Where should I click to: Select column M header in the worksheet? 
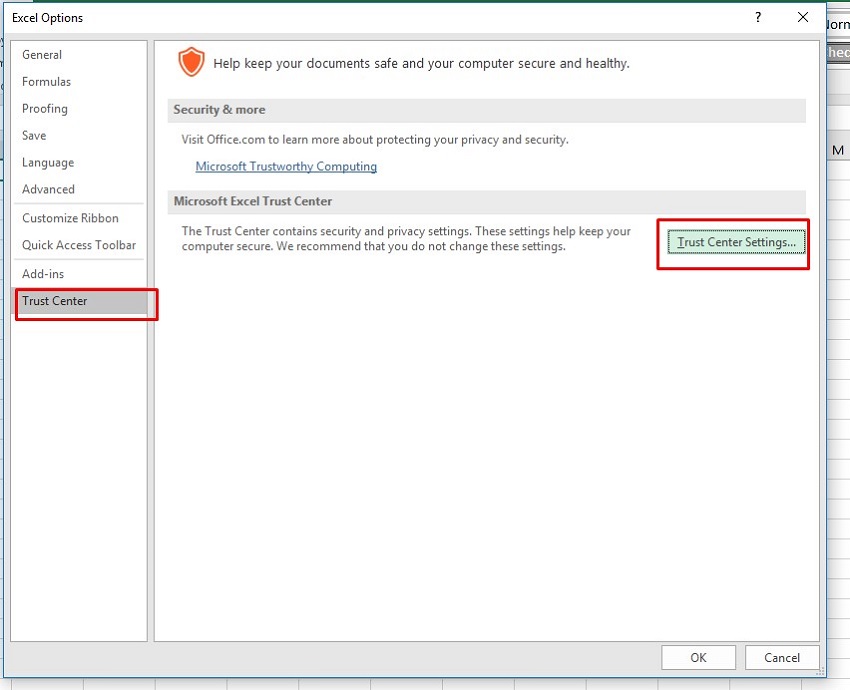838,150
